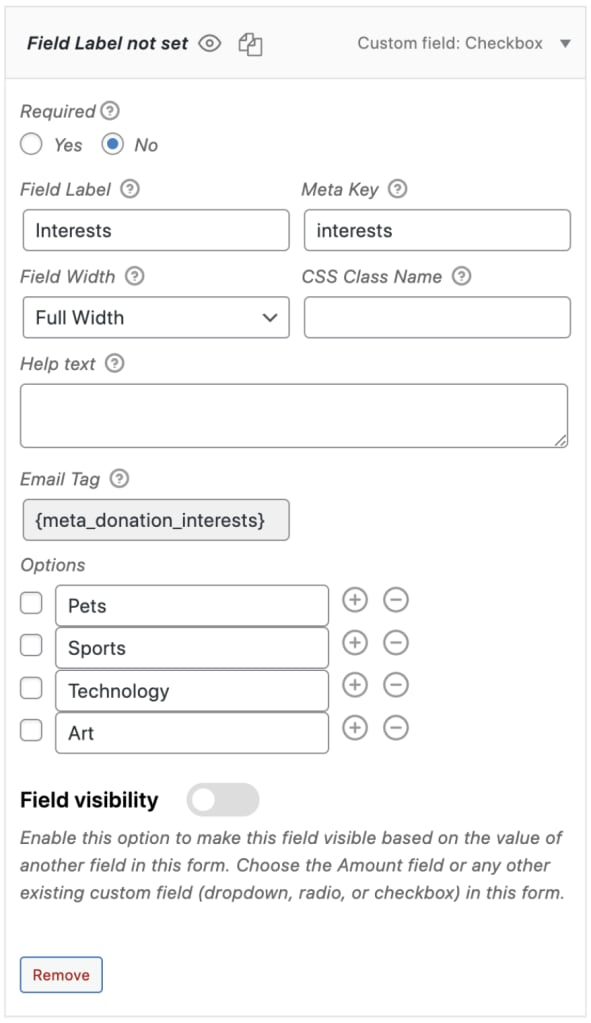Click the Meta Key input containing interests
591x1023 pixels.
(x=437, y=230)
